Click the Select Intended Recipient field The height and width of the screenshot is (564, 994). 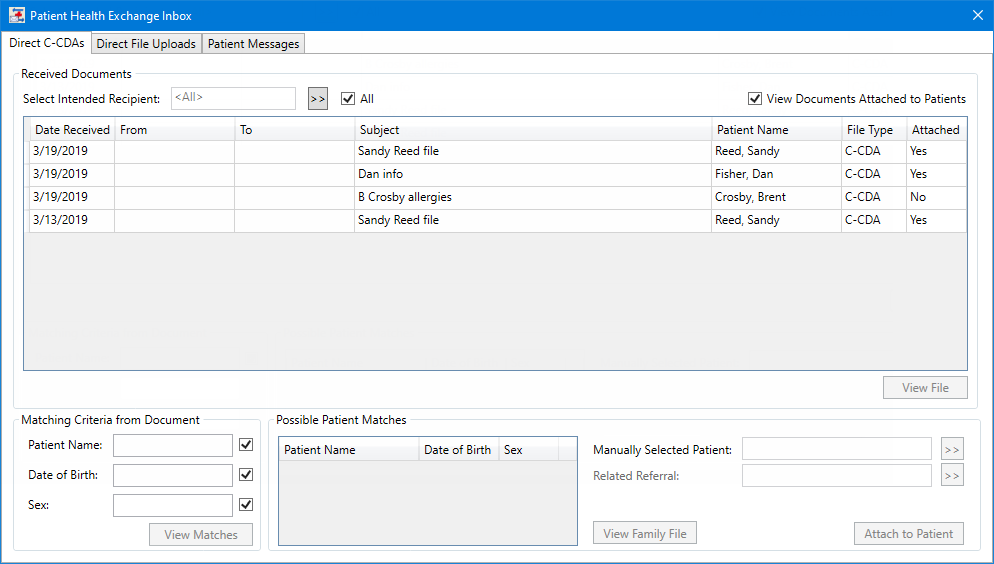(x=233, y=98)
